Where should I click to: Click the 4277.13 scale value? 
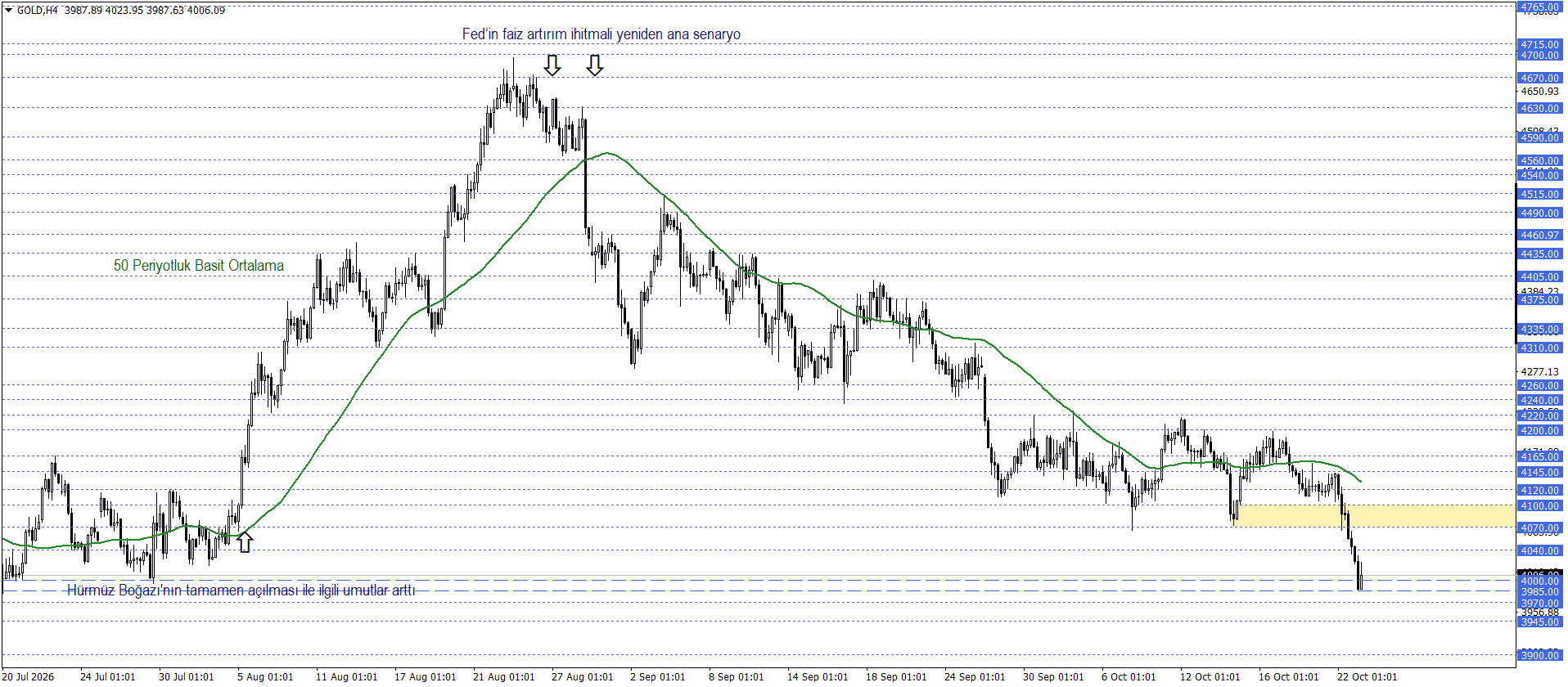point(1540,371)
